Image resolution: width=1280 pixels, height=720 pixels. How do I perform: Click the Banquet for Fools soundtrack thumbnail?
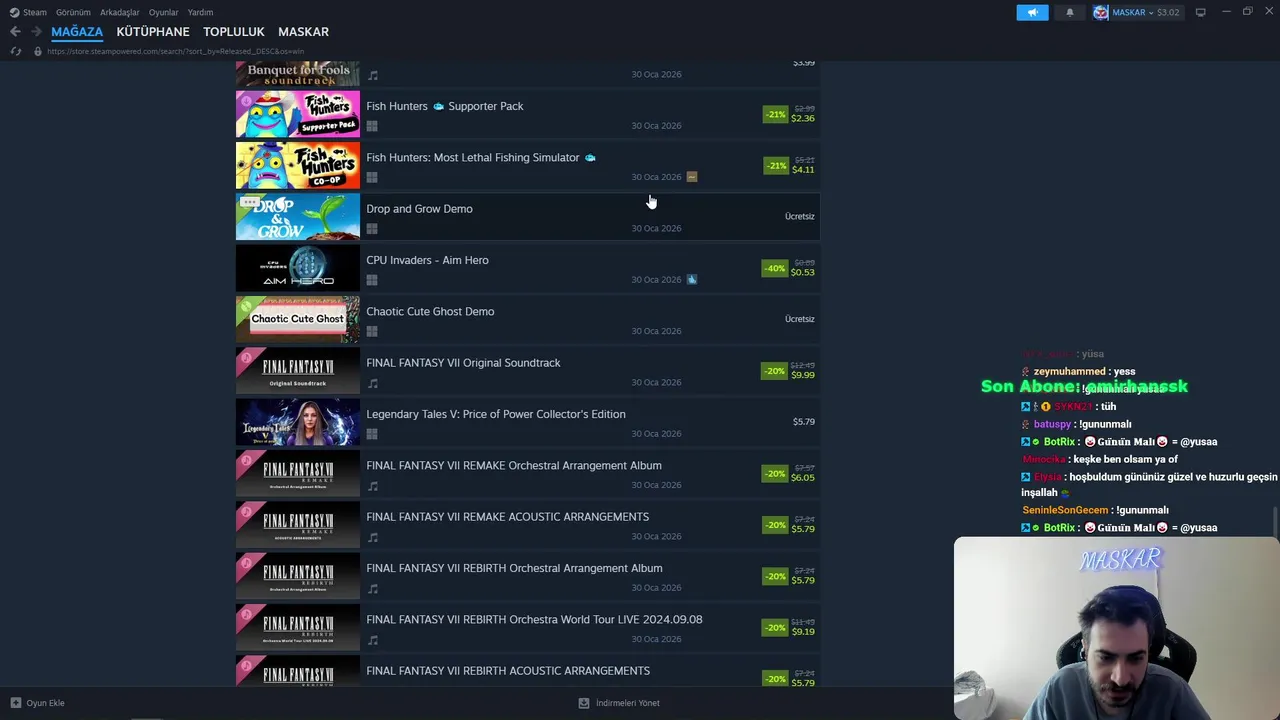pos(297,73)
